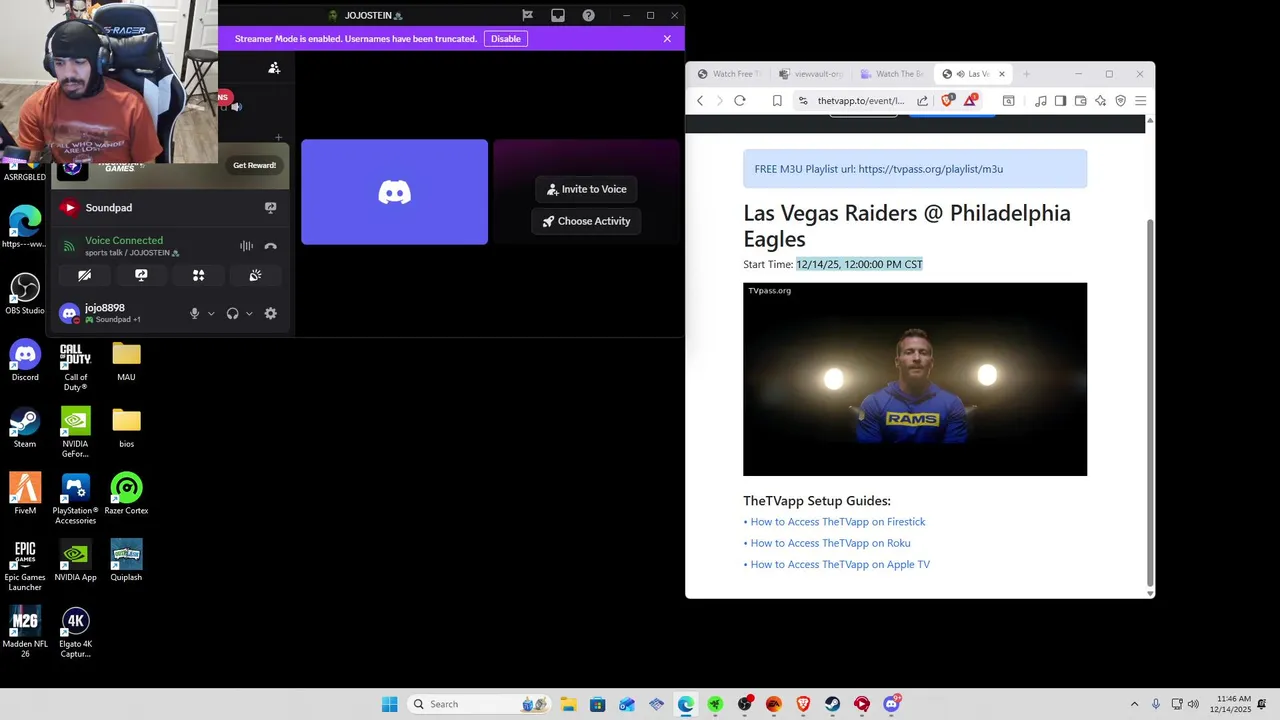Disconnect from the voice call
The height and width of the screenshot is (720, 1280).
click(270, 246)
